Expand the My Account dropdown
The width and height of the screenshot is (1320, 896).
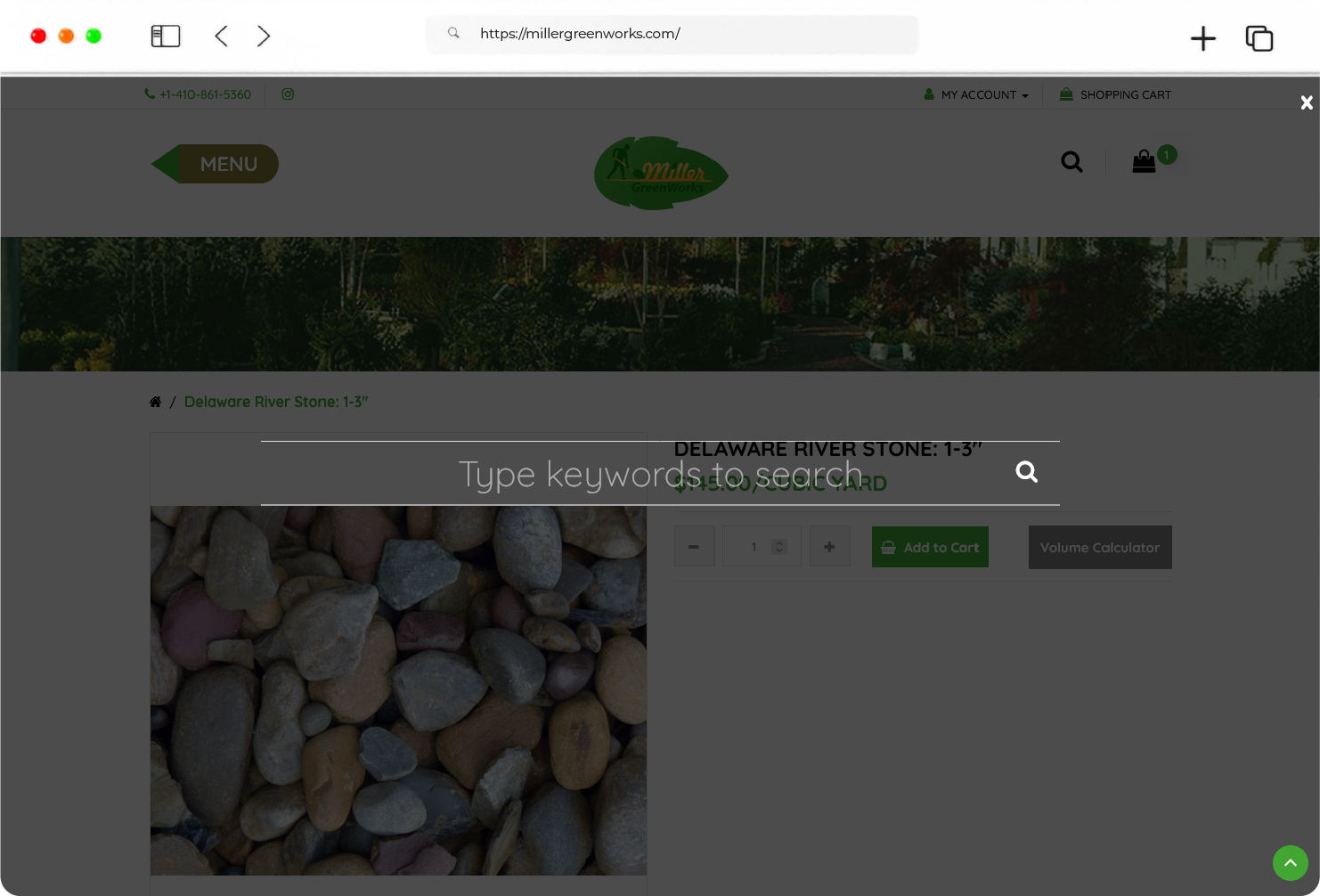(977, 95)
